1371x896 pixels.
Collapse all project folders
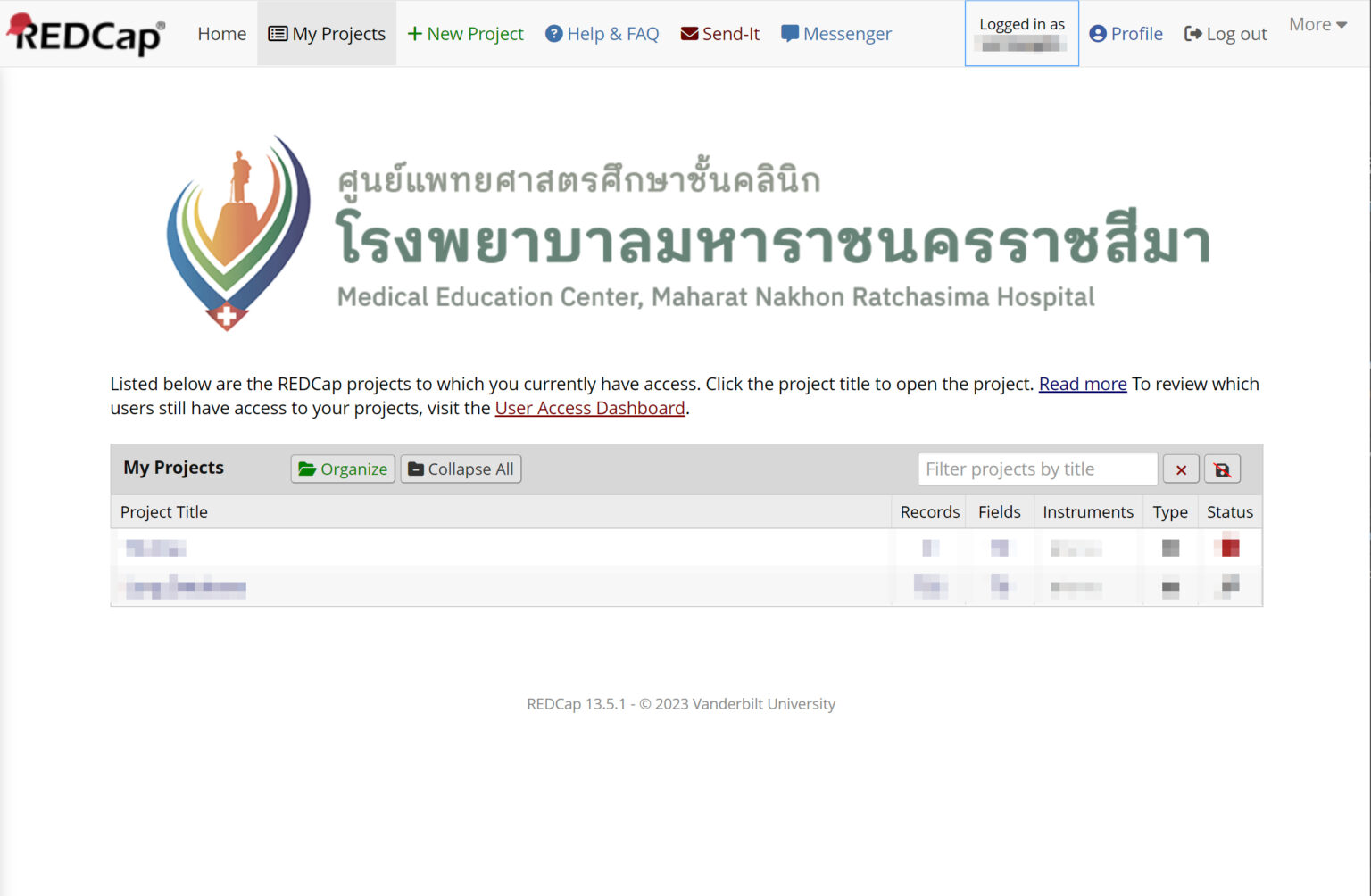coord(461,469)
